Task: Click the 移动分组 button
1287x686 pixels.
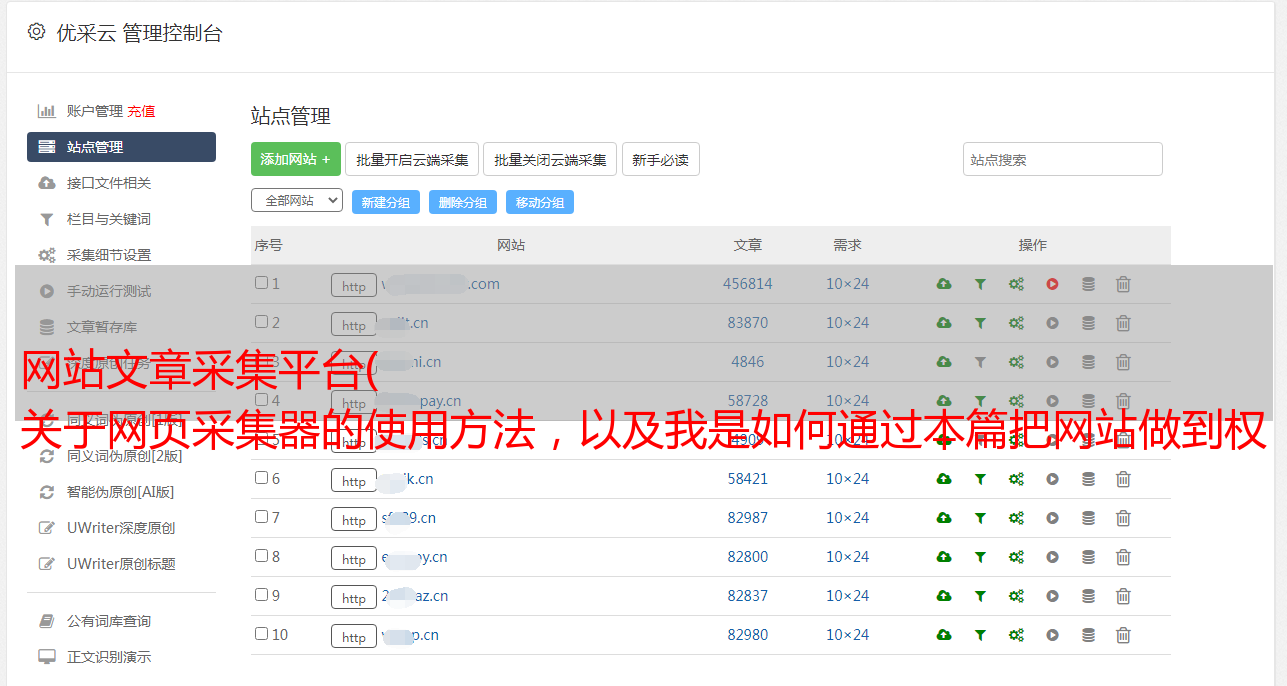Action: 540,202
